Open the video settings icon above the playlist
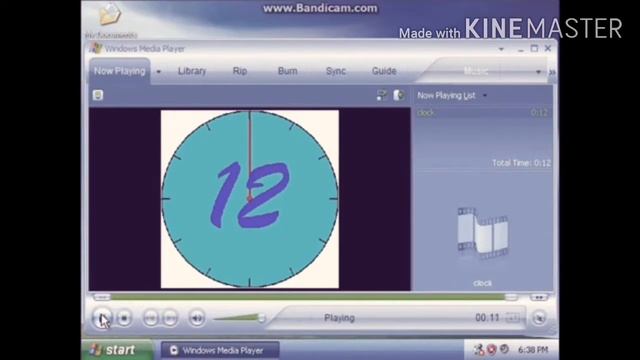 pos(381,95)
